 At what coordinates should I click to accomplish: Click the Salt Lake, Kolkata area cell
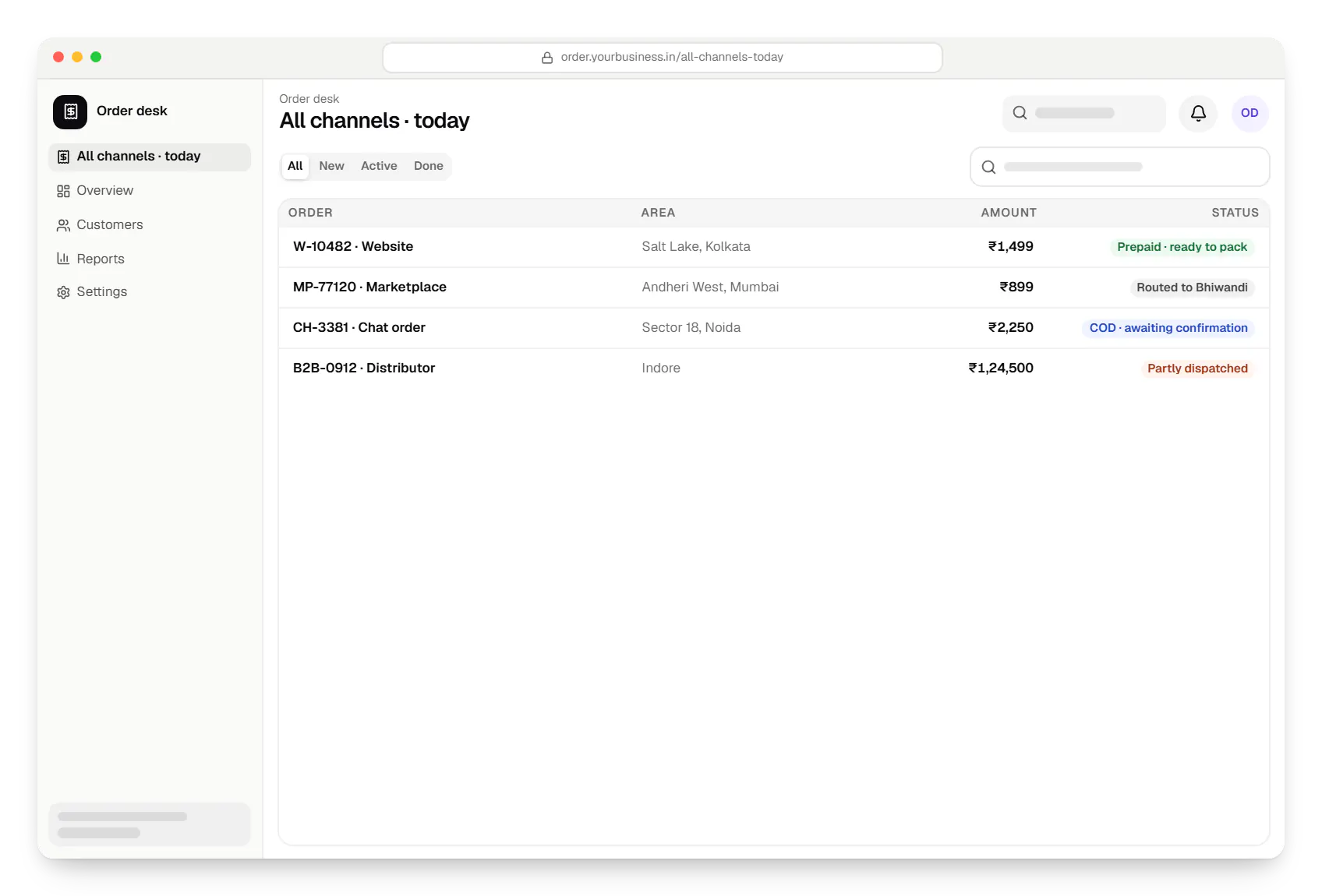696,247
